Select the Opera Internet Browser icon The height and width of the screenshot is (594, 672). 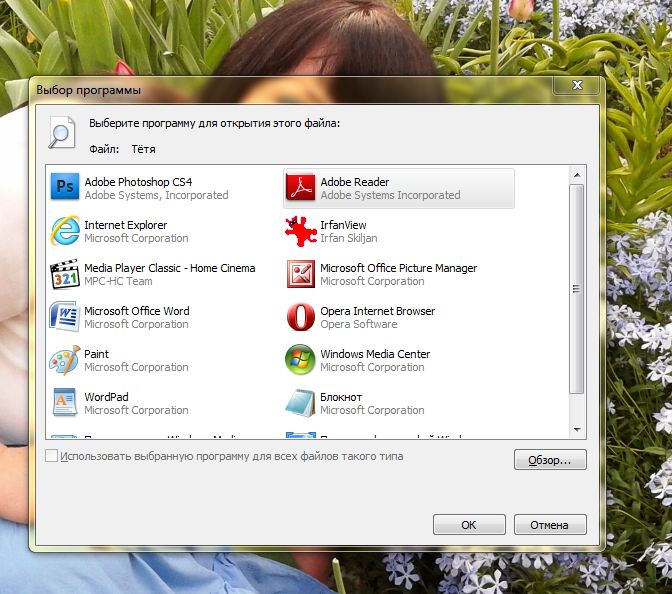click(x=301, y=317)
